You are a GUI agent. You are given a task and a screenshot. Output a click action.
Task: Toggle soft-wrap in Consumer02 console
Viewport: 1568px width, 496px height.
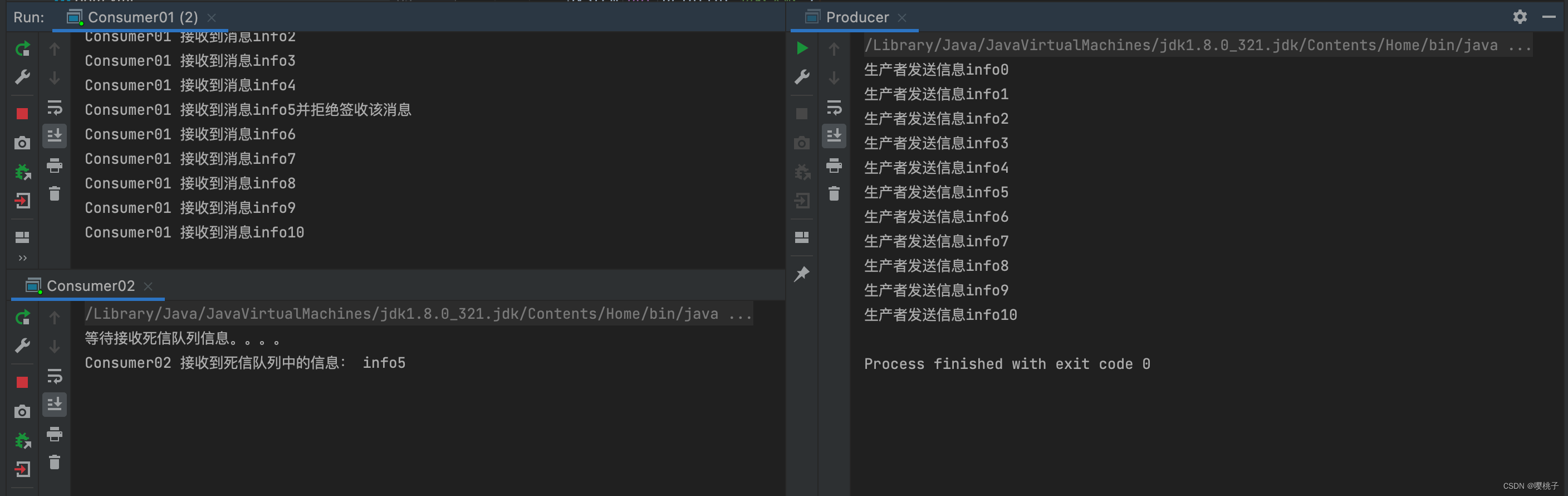click(55, 376)
